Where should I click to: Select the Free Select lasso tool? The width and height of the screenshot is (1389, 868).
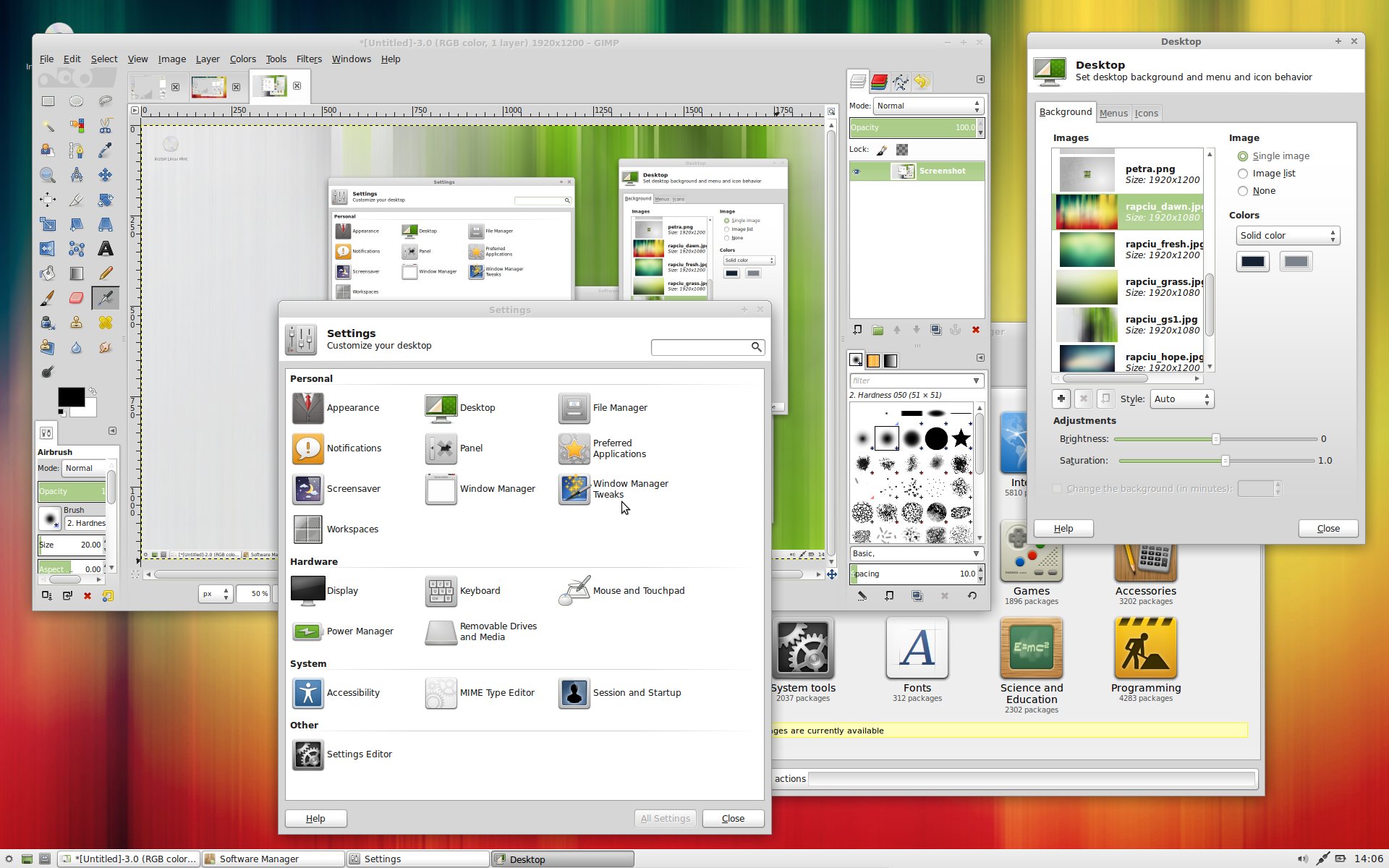(106, 101)
